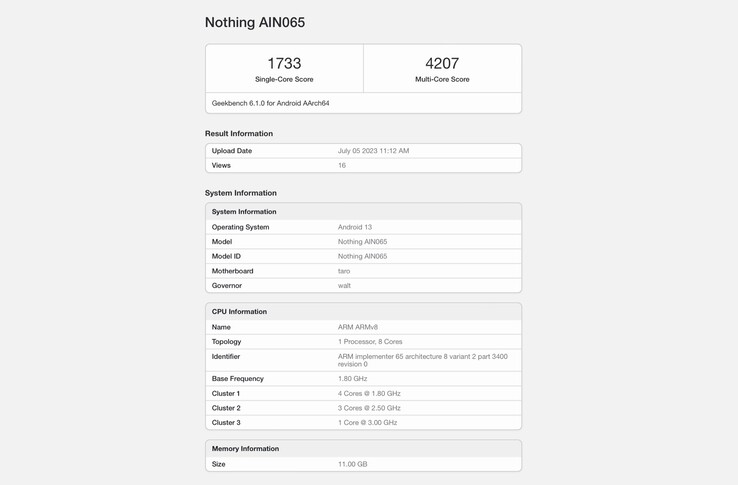
Task: Click the 'Cluster 3' row label
Action: coord(226,422)
